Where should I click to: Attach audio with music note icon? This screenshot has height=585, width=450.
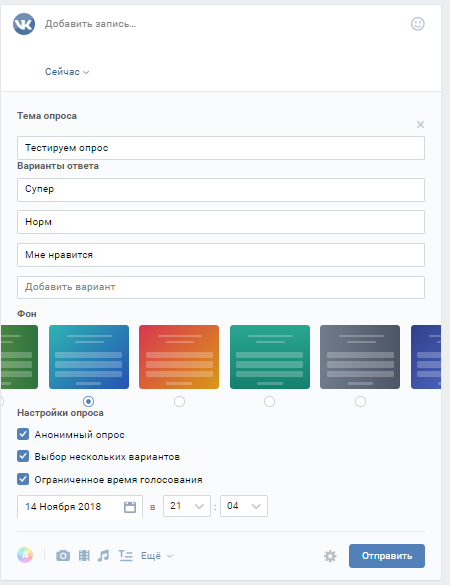[103, 556]
